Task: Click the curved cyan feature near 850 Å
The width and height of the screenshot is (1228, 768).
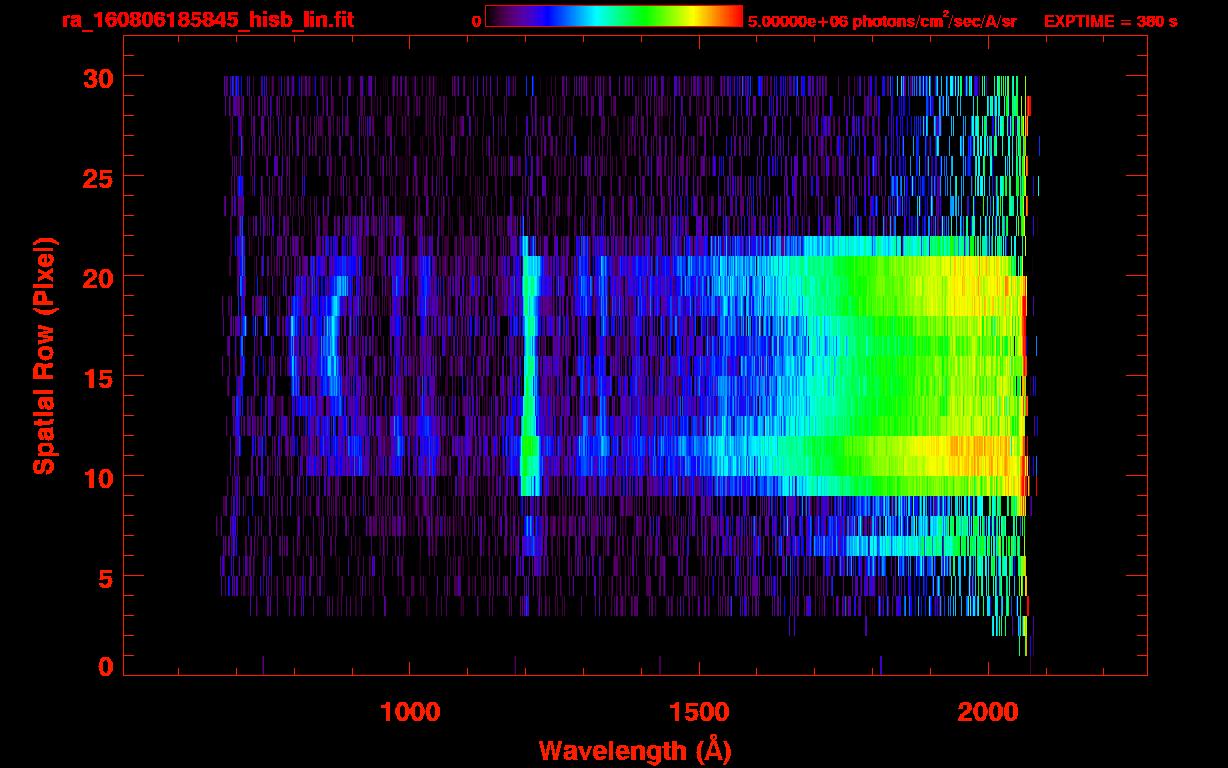Action: pos(334,337)
